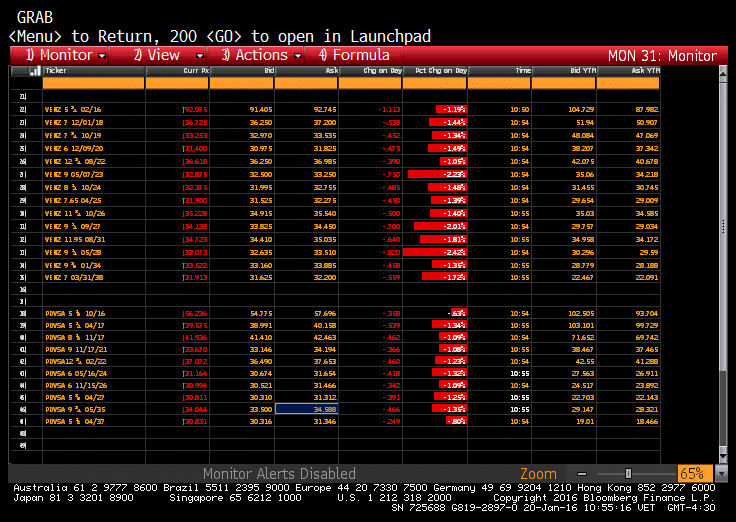Image resolution: width=736 pixels, height=522 pixels.
Task: Expand the 3) Actions dropdown arrow
Action: [298, 56]
